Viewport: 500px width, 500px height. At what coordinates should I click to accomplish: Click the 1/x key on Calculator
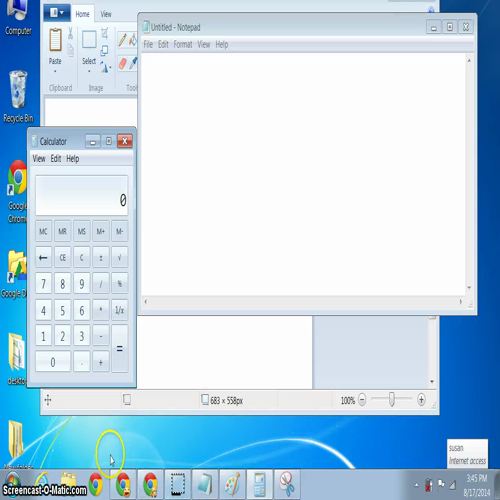pos(120,310)
